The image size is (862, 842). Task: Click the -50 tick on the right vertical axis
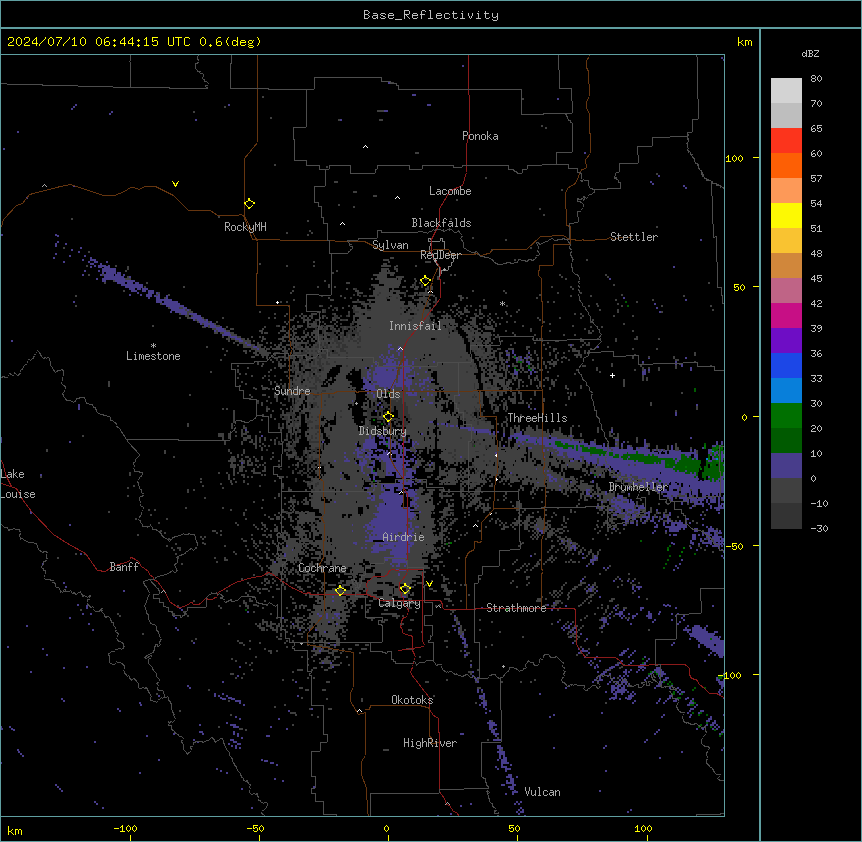point(734,546)
